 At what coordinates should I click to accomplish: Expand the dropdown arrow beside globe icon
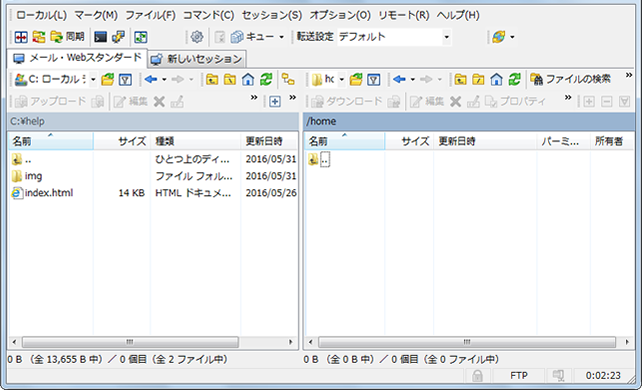512,37
